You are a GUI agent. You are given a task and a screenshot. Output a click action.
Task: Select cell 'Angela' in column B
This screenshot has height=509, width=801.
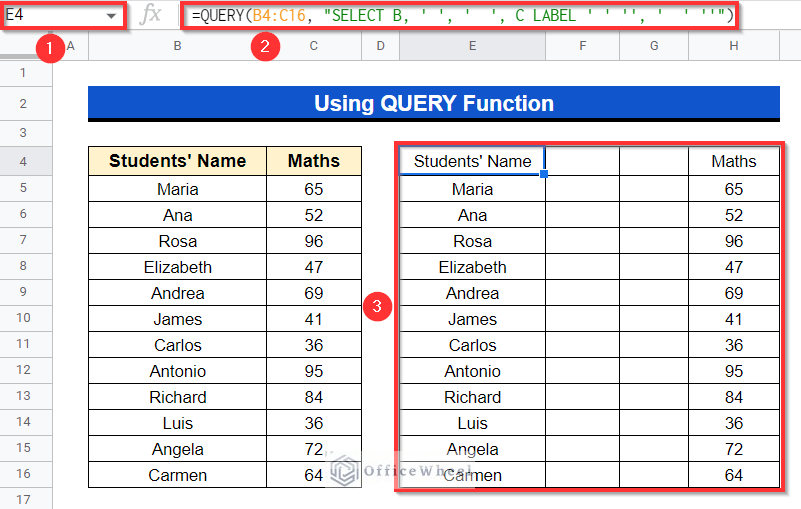pos(177,450)
